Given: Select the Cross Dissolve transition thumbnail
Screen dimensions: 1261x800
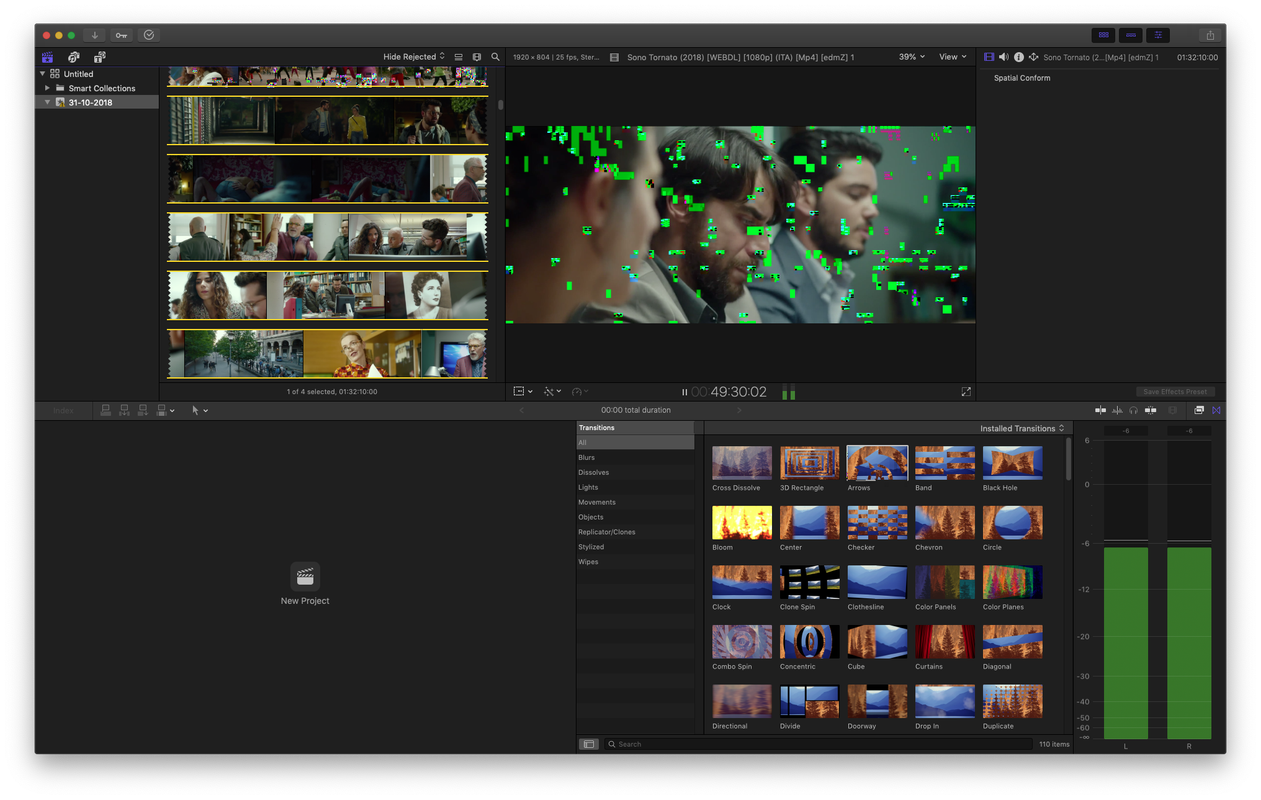Looking at the screenshot, I should [x=741, y=463].
